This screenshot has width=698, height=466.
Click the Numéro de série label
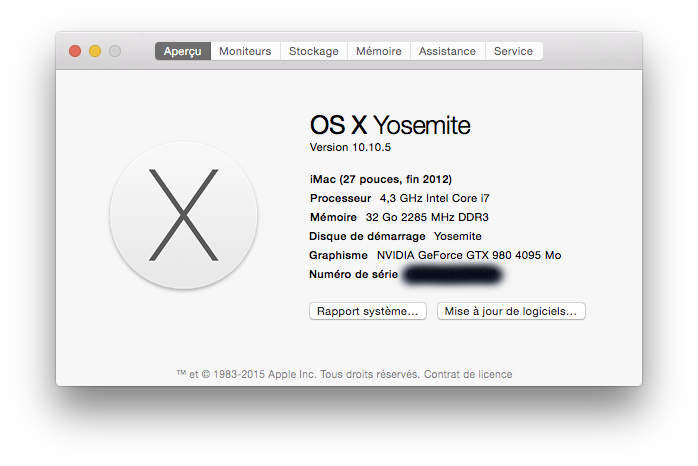pyautogui.click(x=353, y=274)
